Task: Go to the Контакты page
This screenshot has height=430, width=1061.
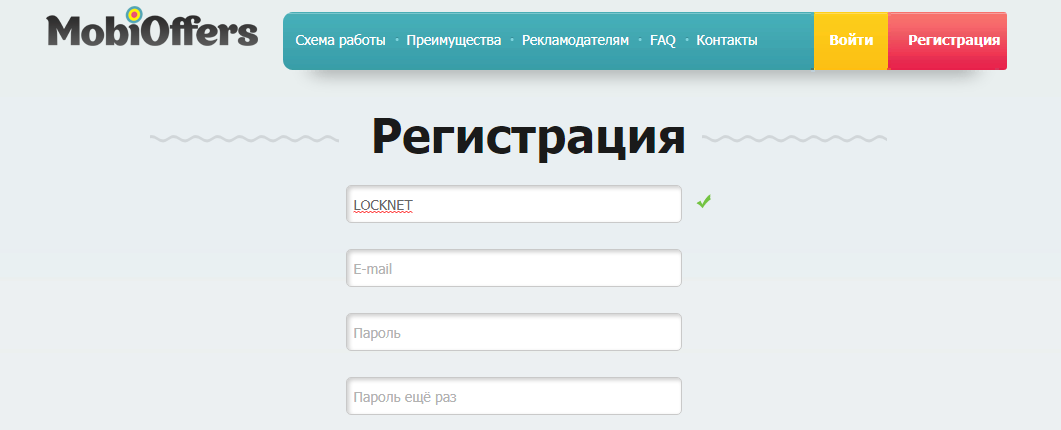Action: [727, 41]
